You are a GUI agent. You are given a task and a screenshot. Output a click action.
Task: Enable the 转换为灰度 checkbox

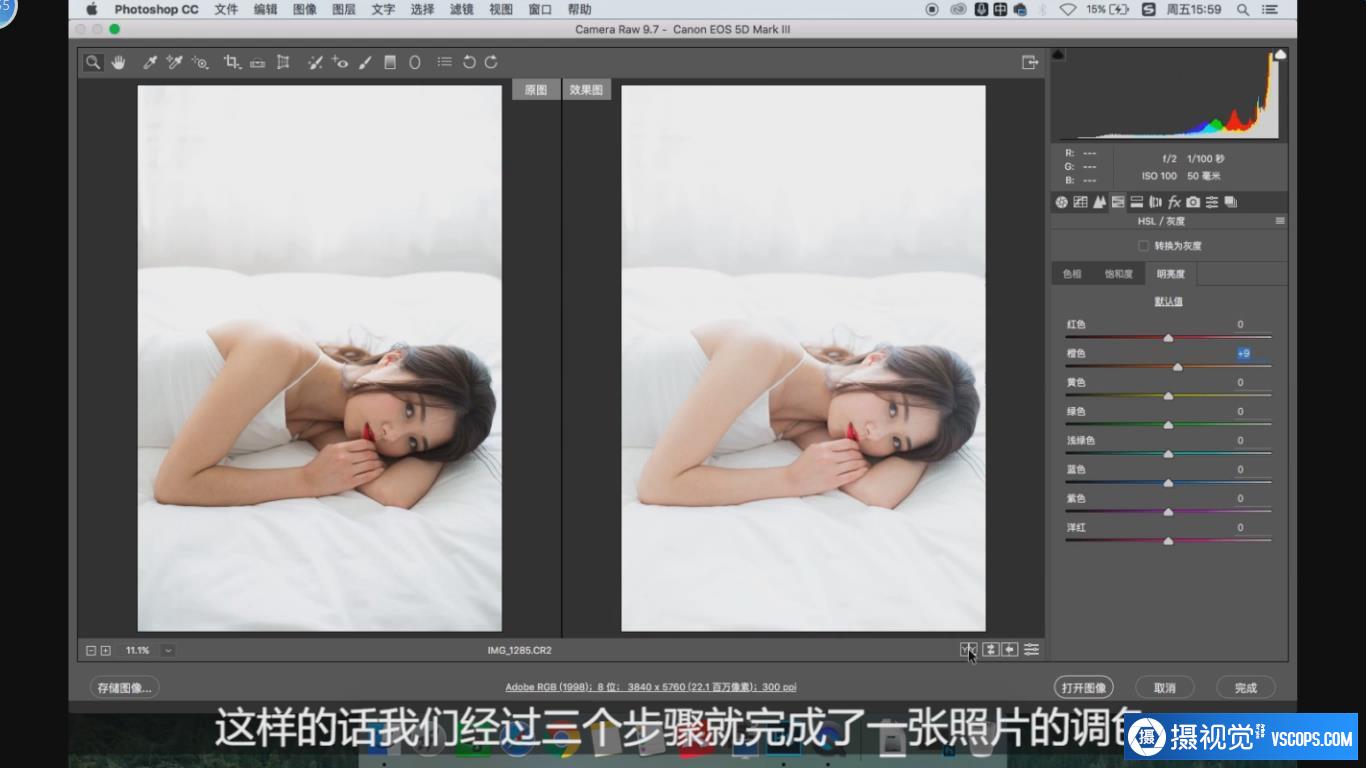[x=1143, y=246]
